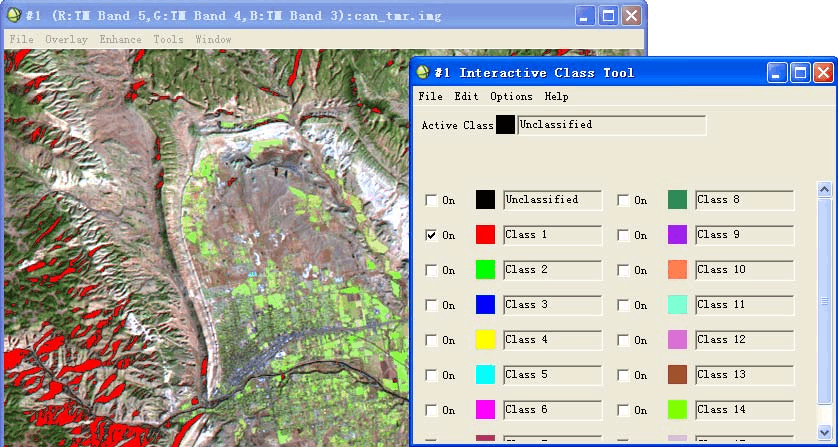The width and height of the screenshot is (838, 447).
Task: Enable the On checkbox for Class 9
Action: [x=623, y=235]
